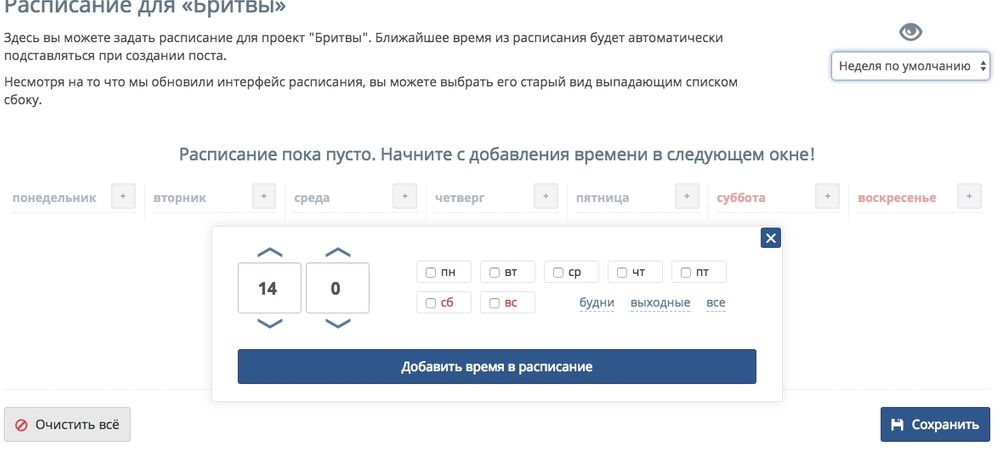Screen dimensions: 1000x456
Task: Add time slot for понедельник
Action: [123, 196]
